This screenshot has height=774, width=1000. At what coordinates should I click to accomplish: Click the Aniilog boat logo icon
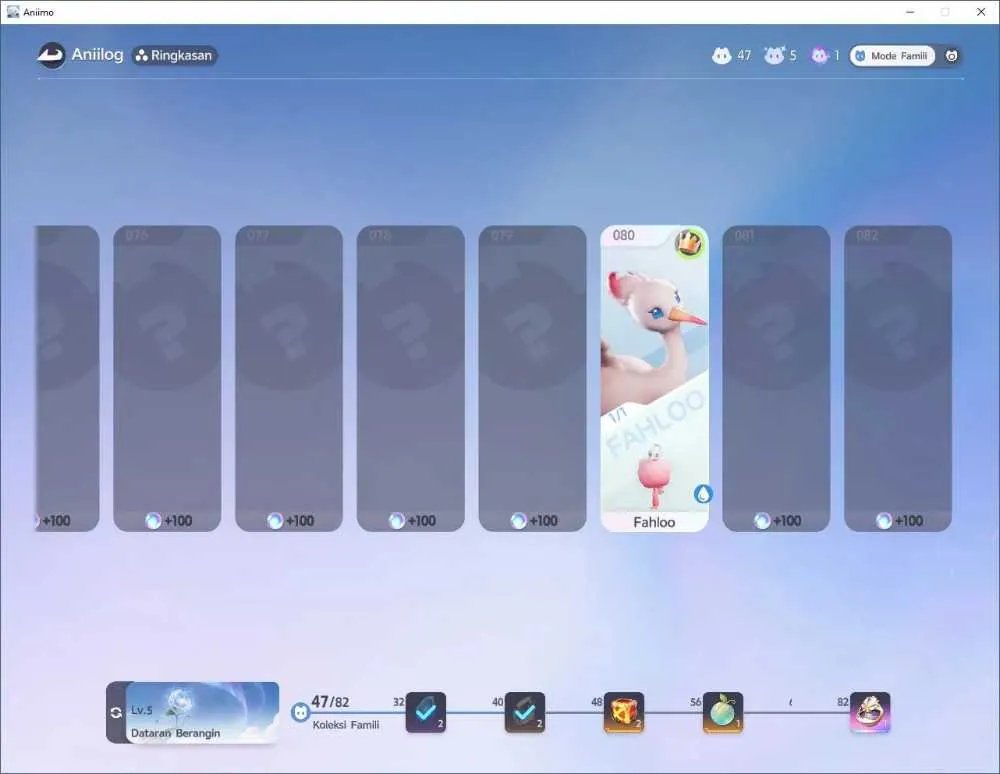51,55
